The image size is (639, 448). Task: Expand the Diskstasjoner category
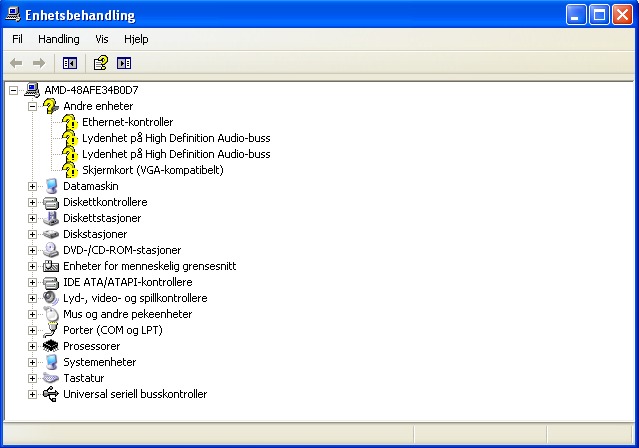coord(32,234)
